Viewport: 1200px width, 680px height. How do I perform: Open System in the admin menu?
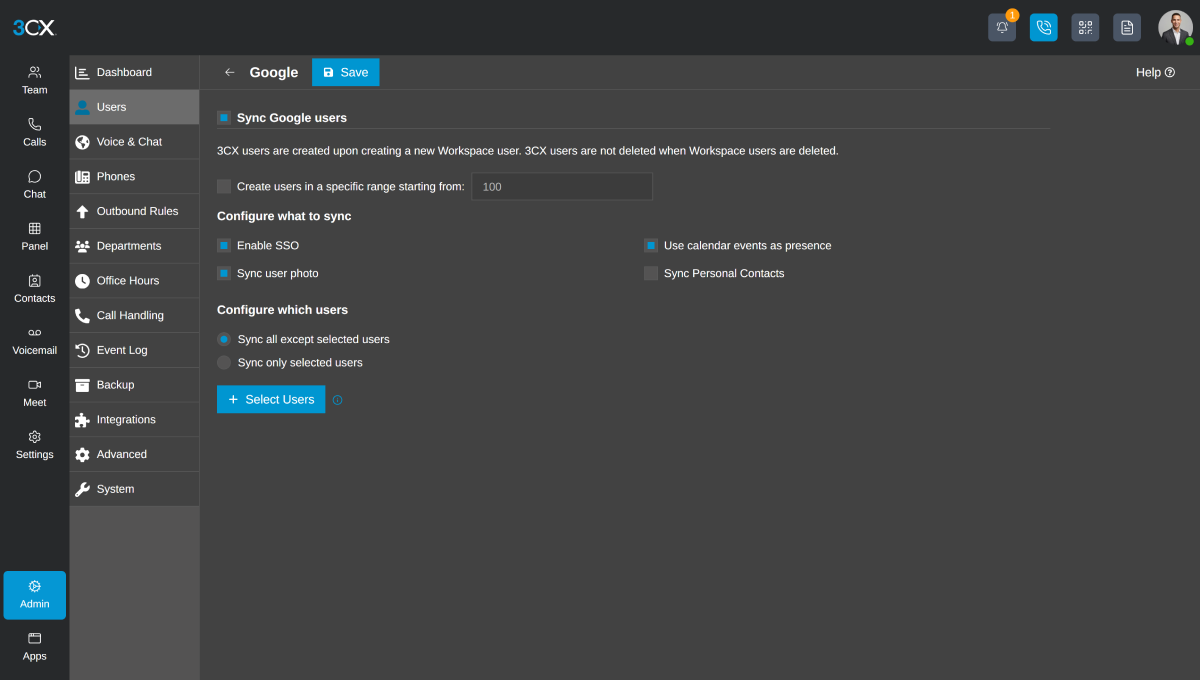[x=135, y=489]
